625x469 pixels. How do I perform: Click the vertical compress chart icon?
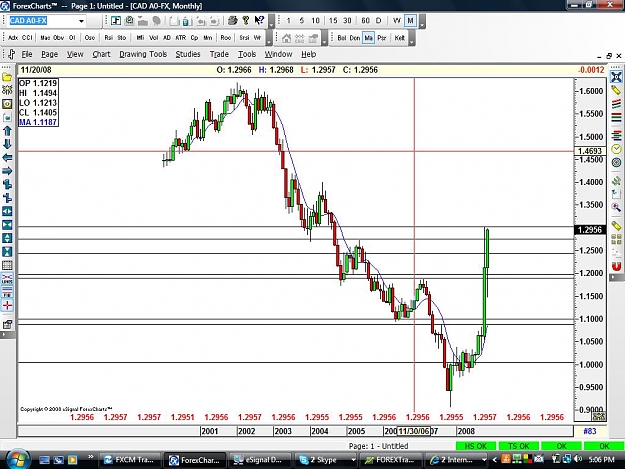click(x=7, y=251)
